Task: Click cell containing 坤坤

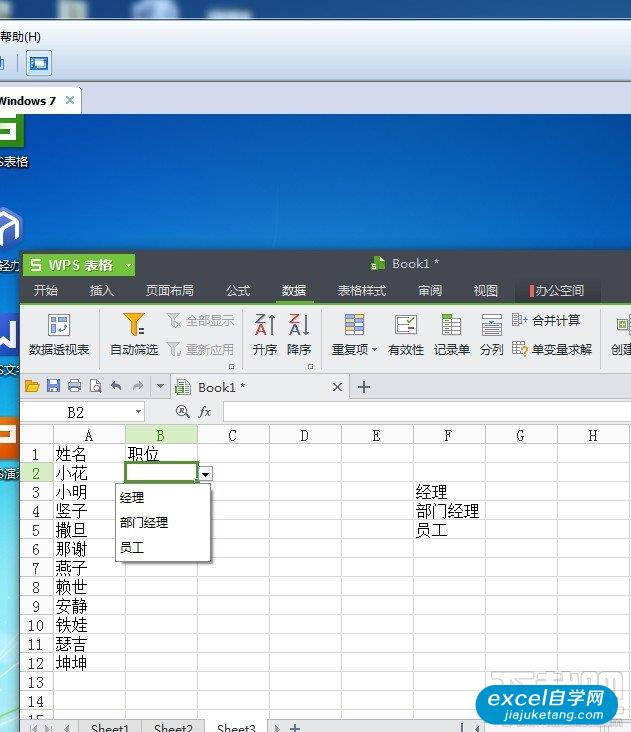Action: point(89,663)
